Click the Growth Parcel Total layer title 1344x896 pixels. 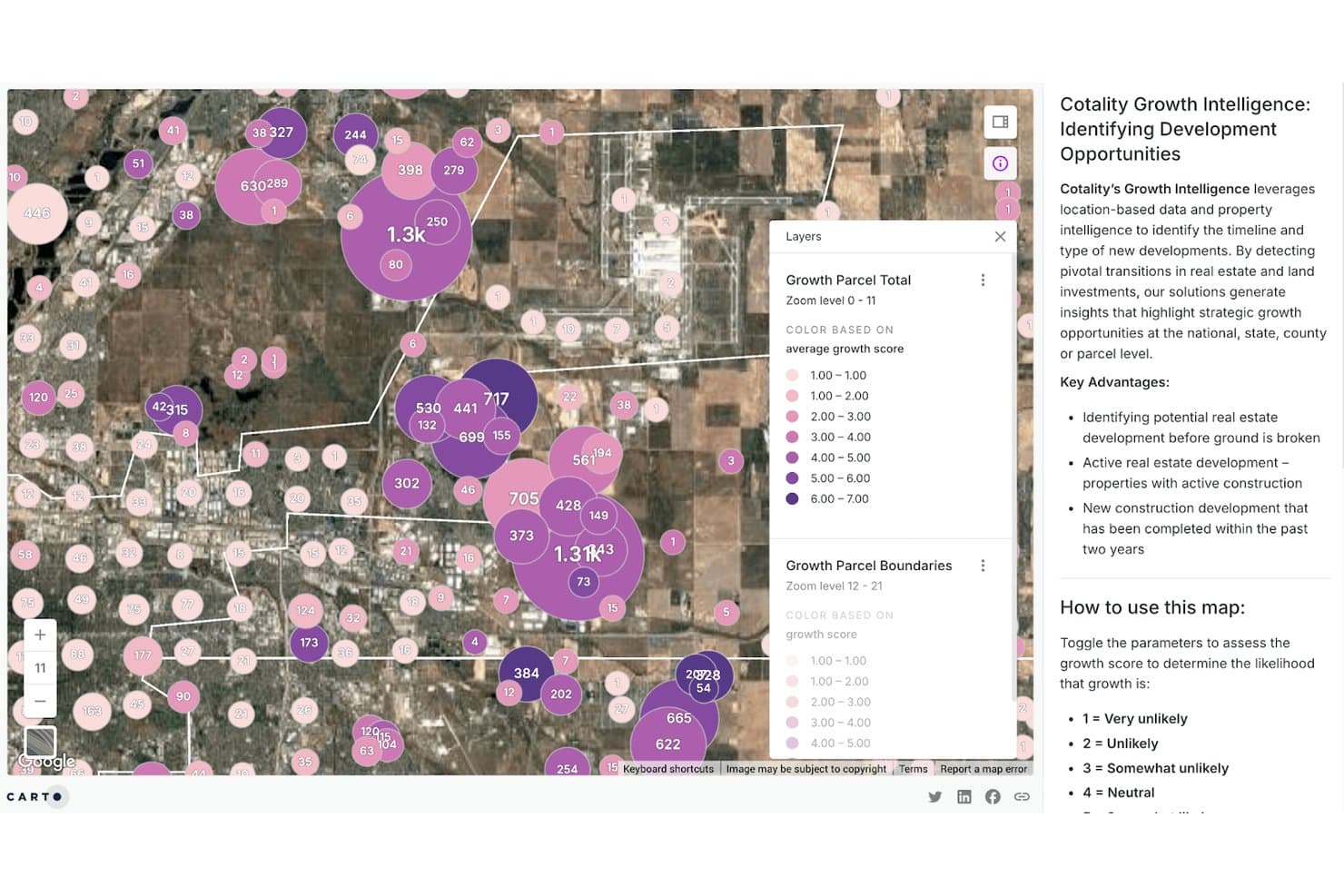coord(848,281)
